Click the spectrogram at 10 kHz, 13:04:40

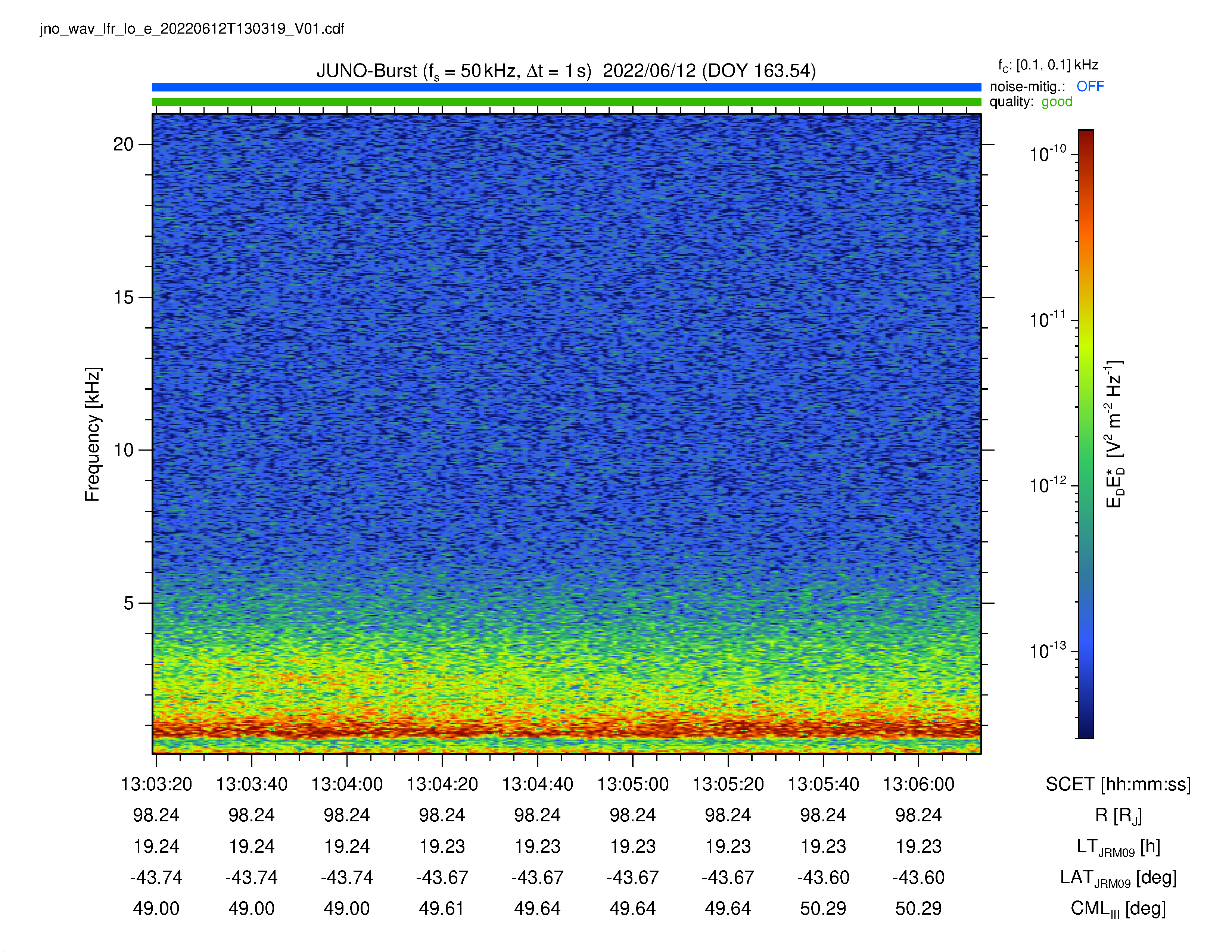538,450
